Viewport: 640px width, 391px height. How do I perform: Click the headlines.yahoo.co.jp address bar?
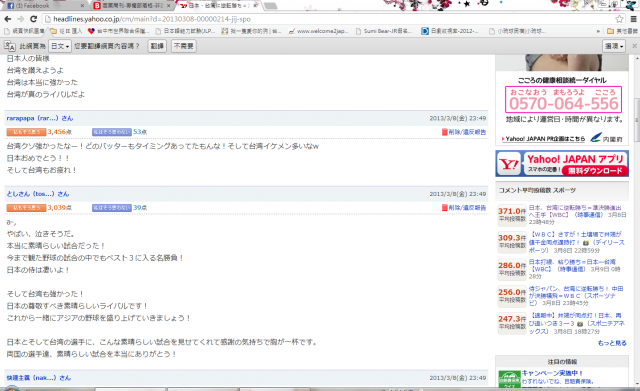[327, 19]
